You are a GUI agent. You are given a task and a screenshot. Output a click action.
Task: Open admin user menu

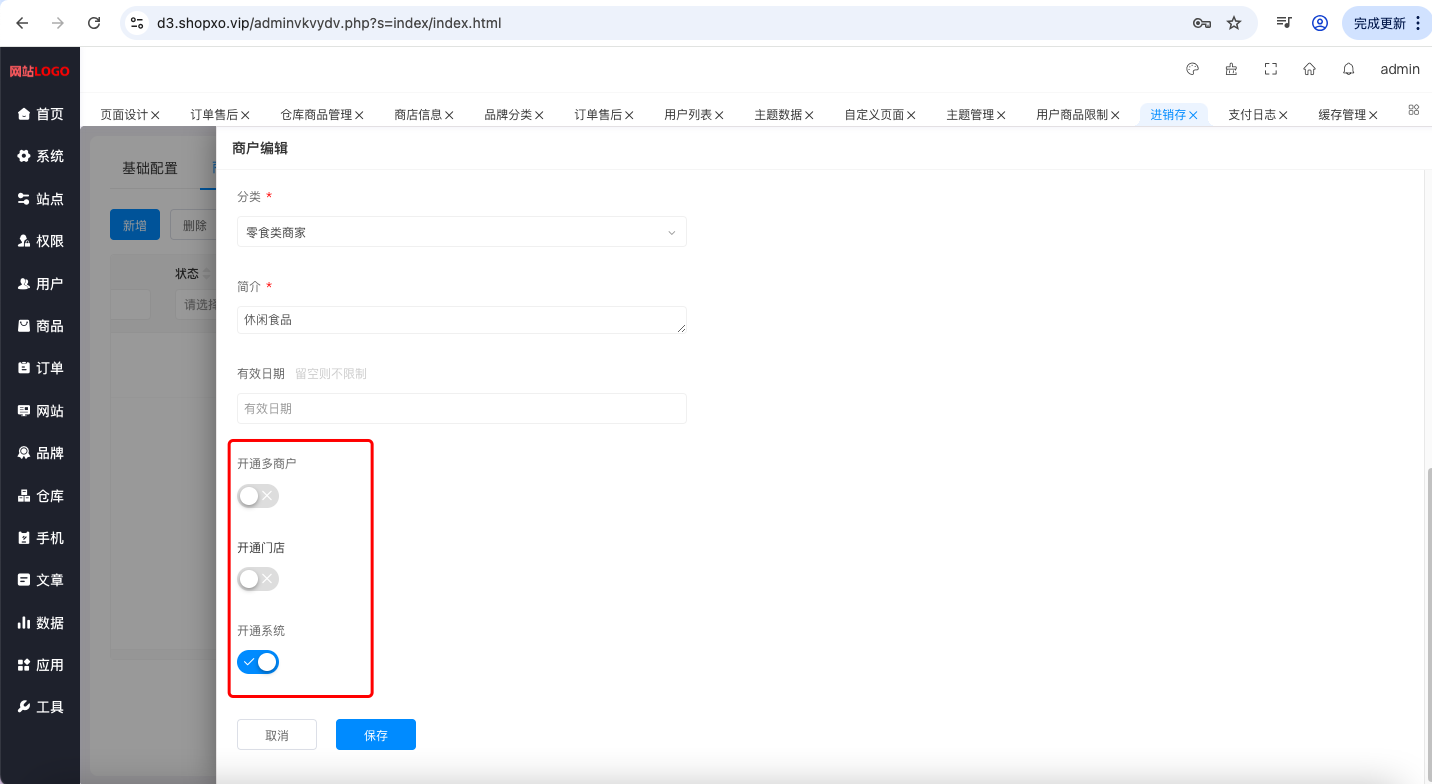click(x=1400, y=69)
